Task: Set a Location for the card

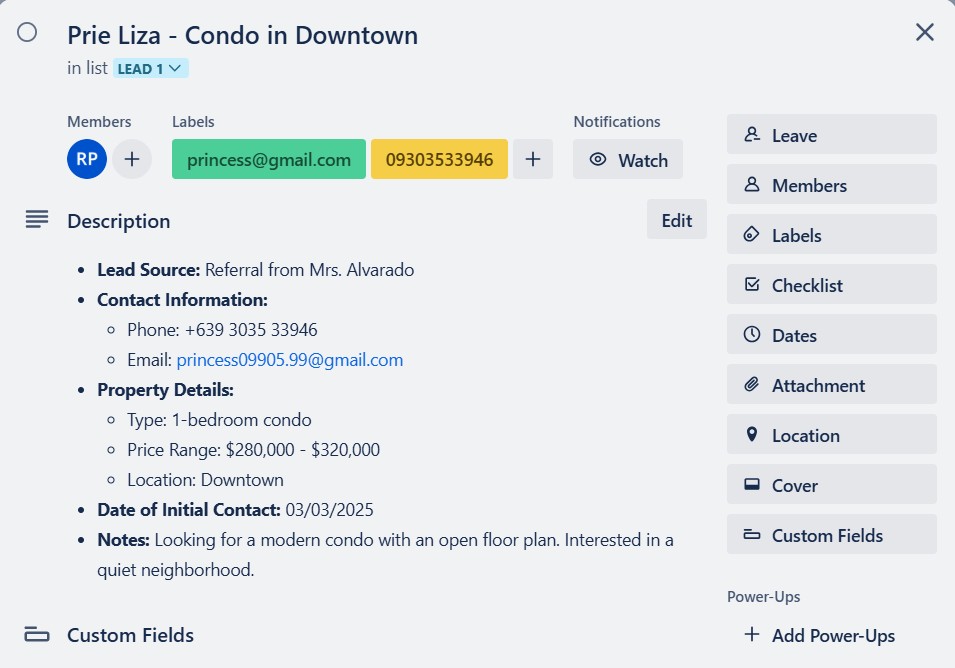Action: click(x=831, y=435)
